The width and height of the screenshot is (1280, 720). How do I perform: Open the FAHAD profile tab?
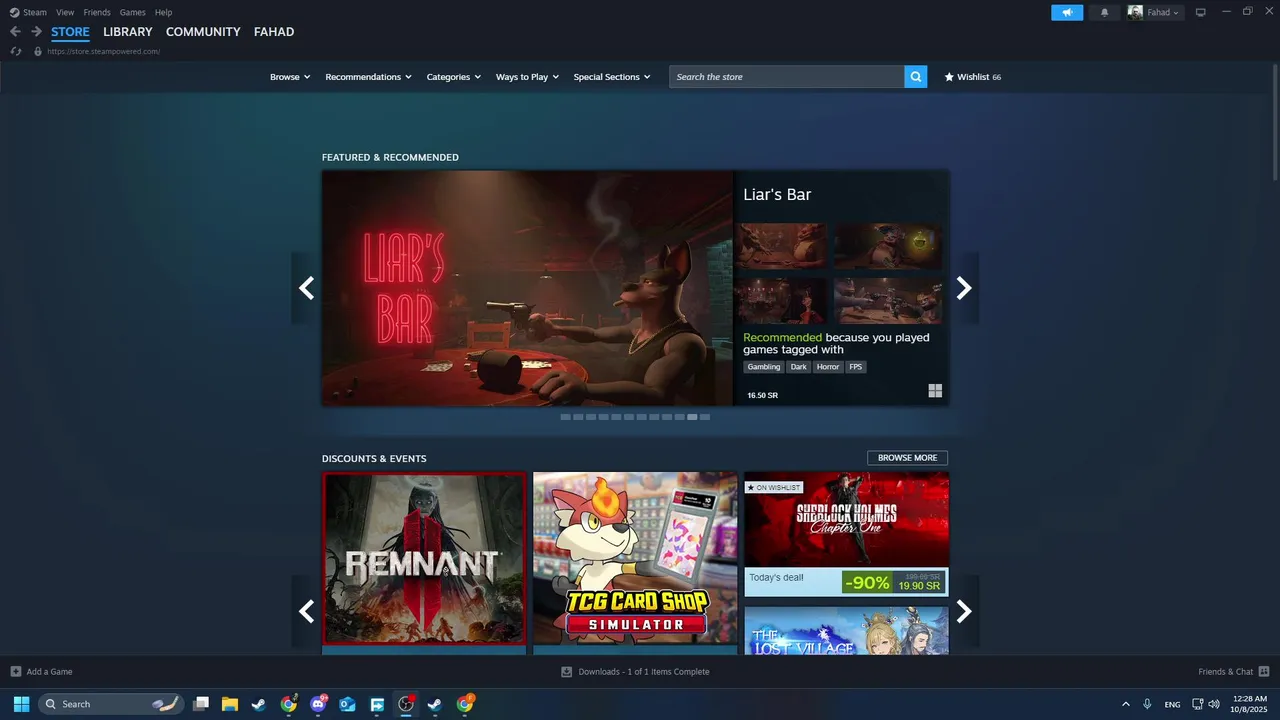274,32
